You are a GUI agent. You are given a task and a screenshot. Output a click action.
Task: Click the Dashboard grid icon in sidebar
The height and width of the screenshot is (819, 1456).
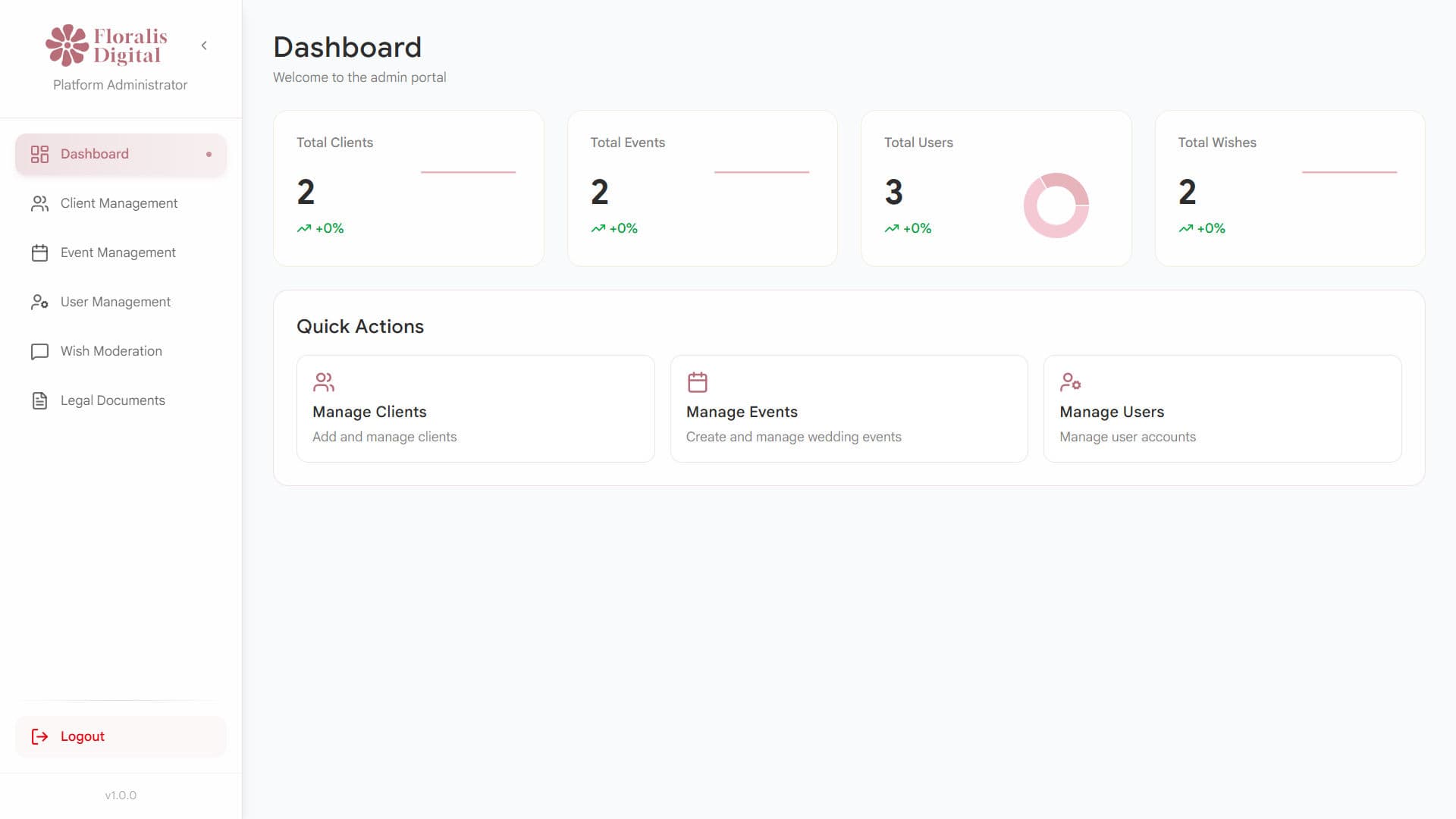pyautogui.click(x=39, y=154)
